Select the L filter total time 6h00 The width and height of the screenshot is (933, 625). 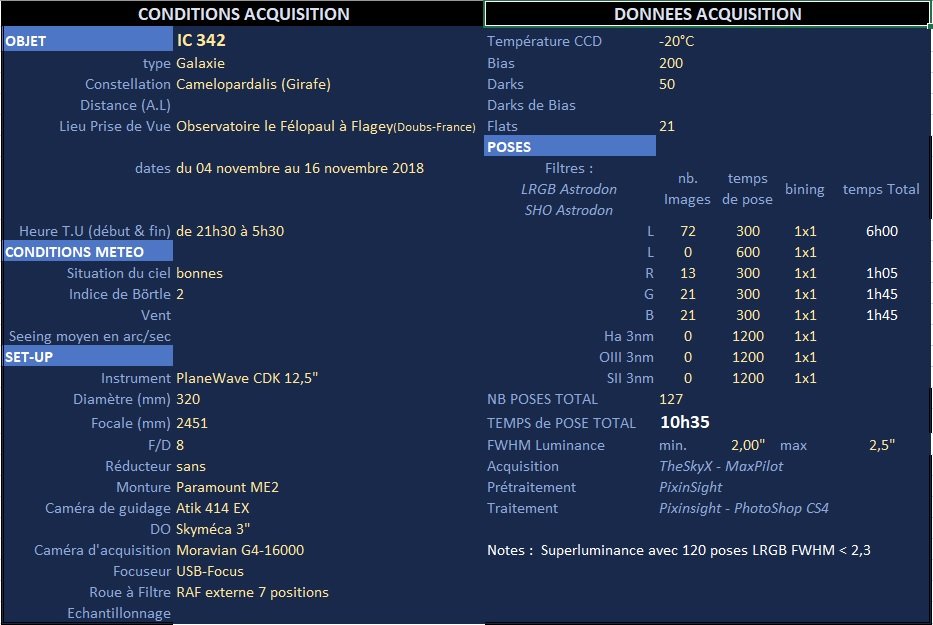[882, 231]
